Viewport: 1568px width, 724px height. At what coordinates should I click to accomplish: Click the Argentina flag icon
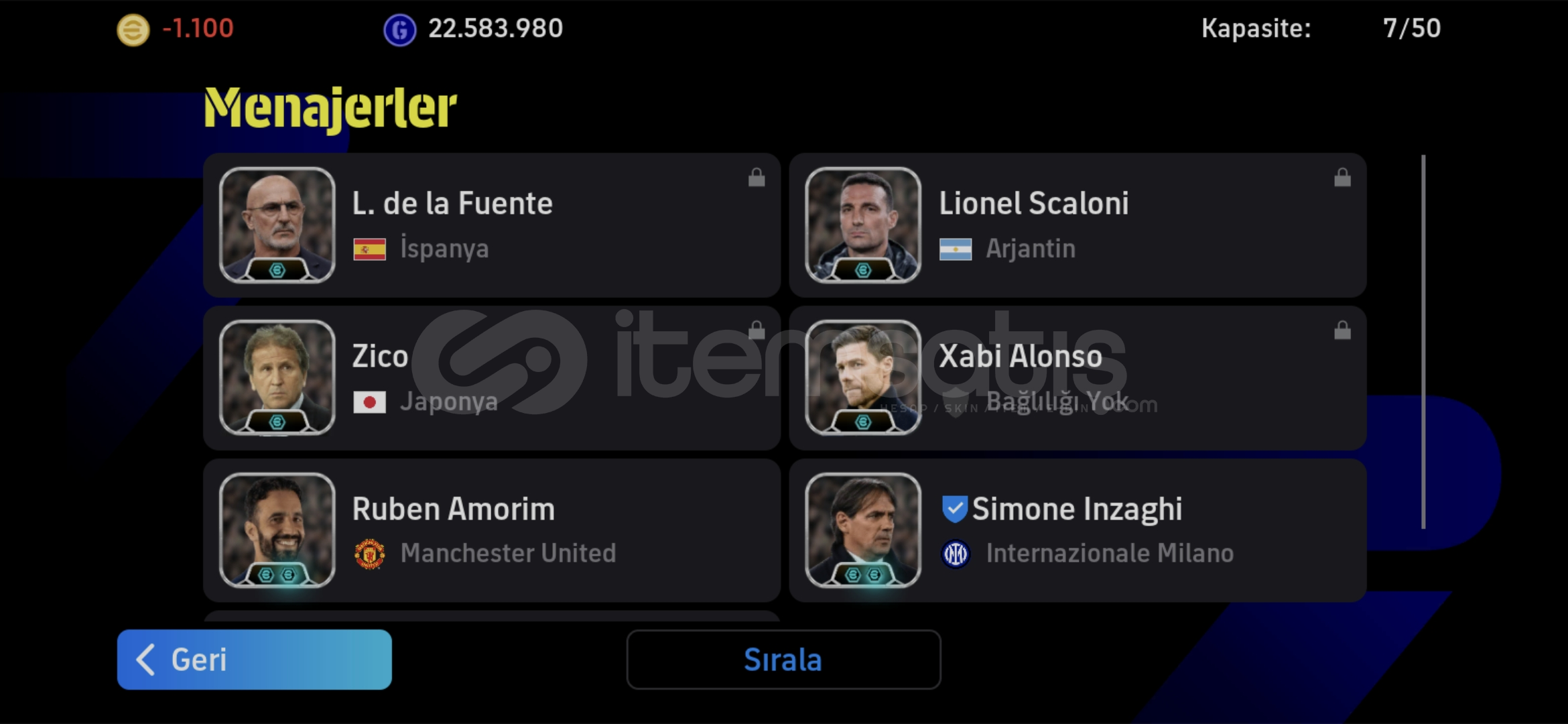tap(956, 249)
